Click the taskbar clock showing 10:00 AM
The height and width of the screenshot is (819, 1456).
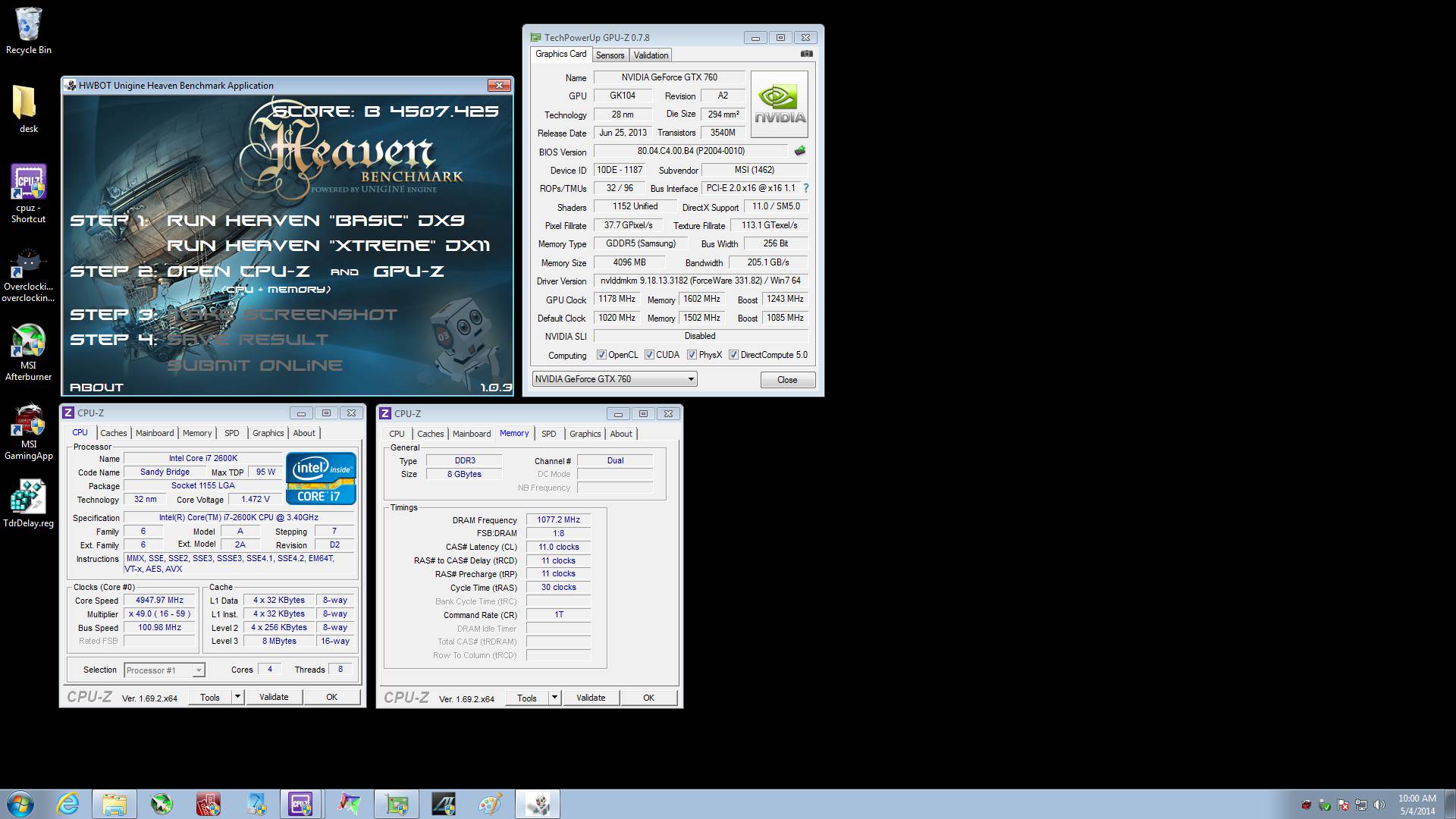(x=1417, y=799)
